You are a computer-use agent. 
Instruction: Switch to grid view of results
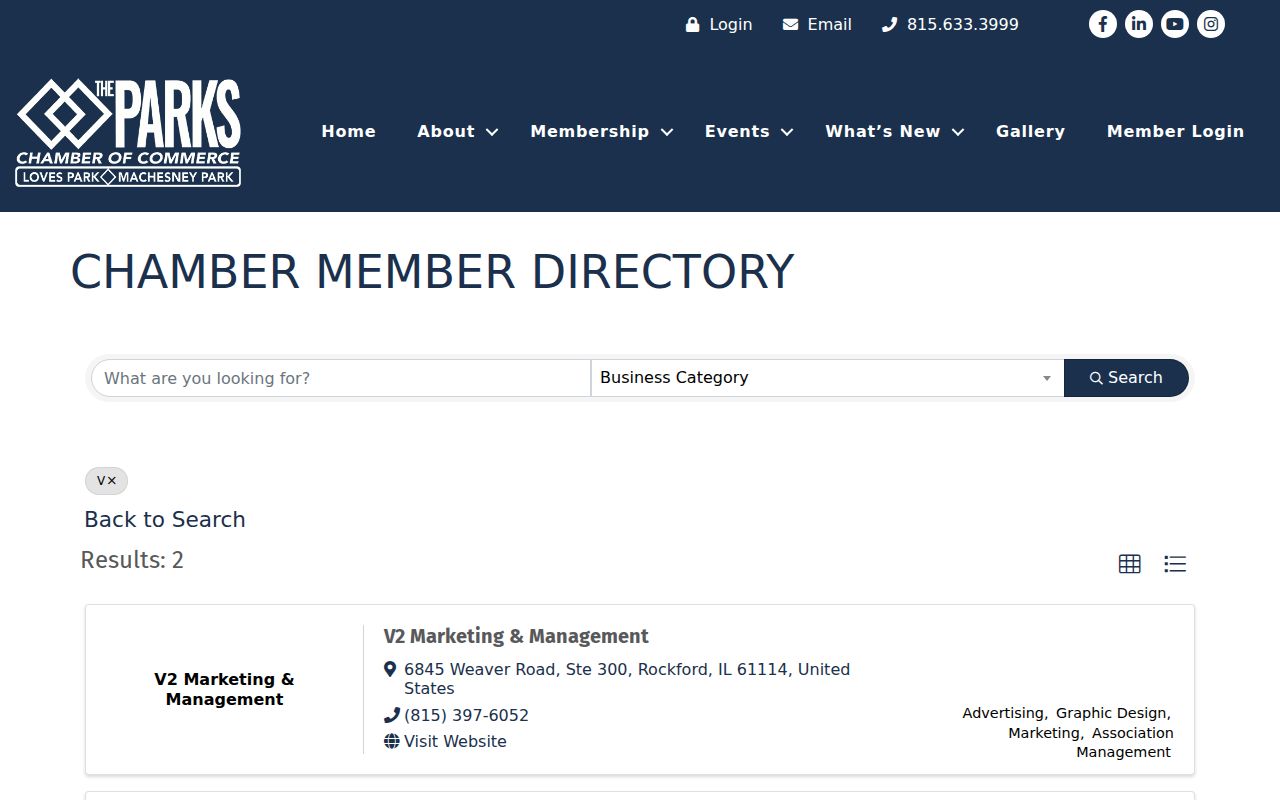[x=1130, y=564]
